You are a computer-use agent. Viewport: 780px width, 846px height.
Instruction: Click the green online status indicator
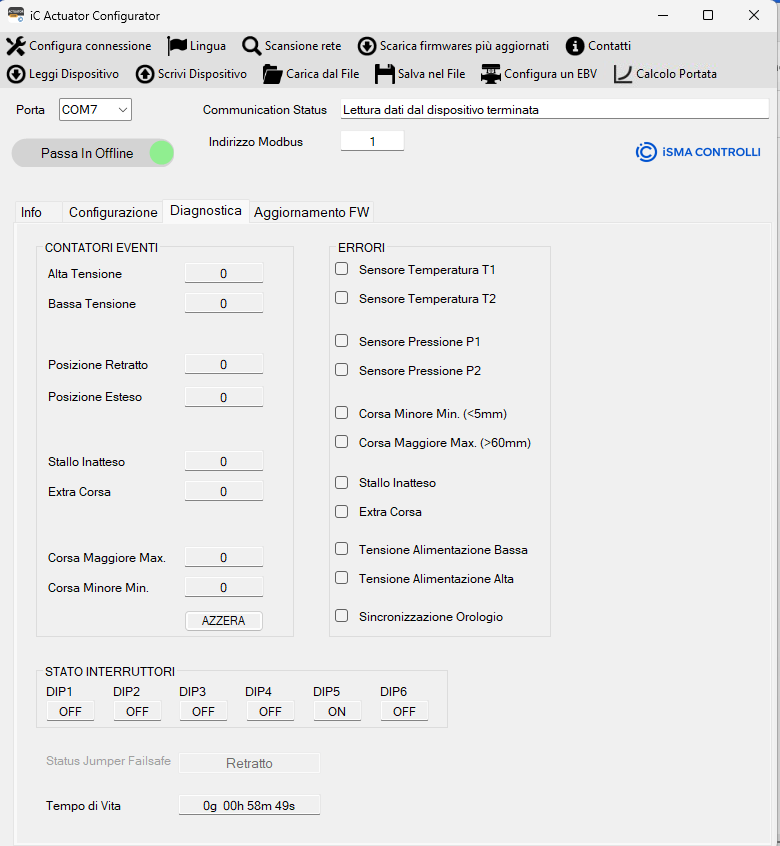tap(161, 153)
